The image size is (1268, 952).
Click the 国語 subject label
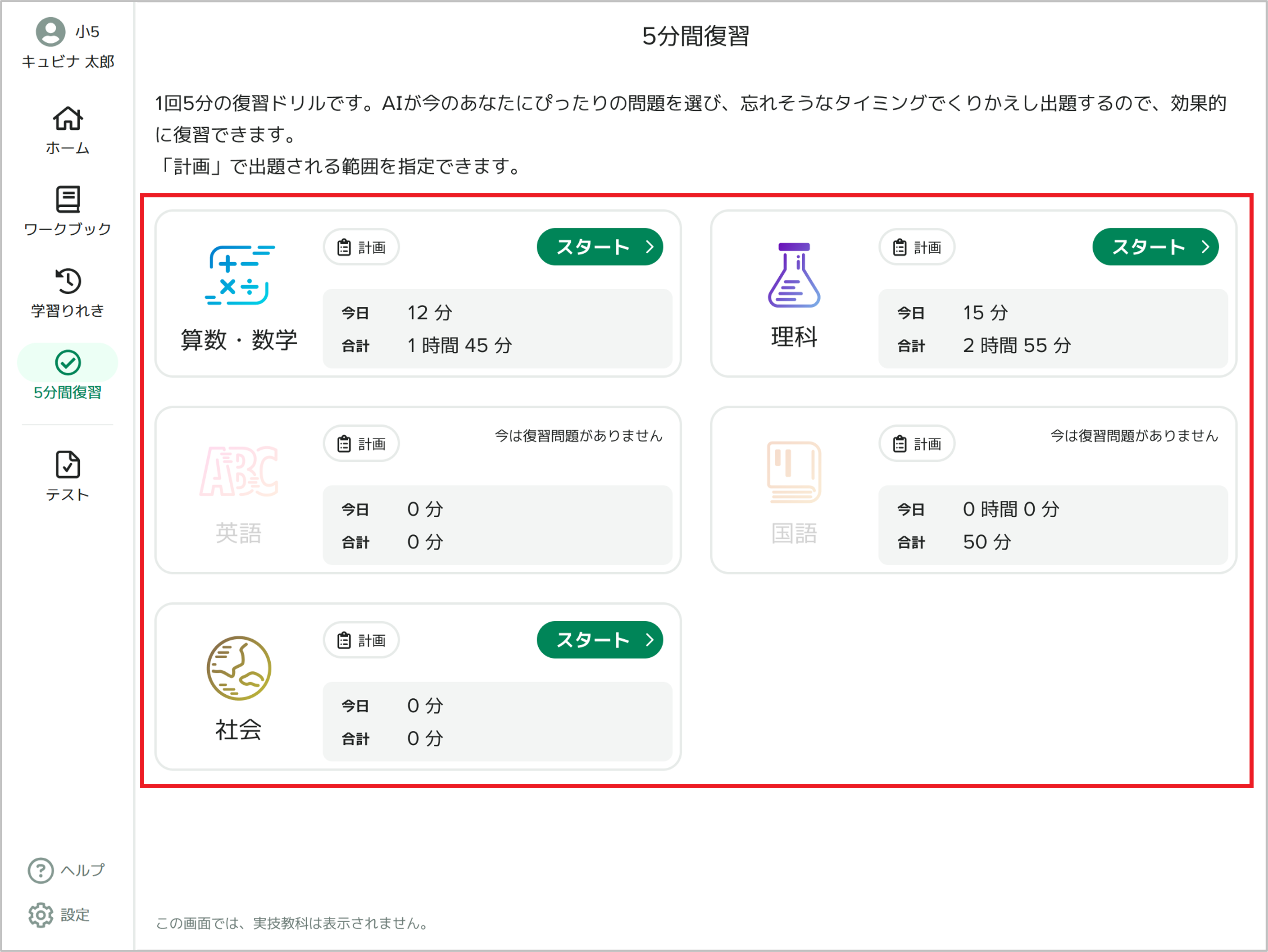tap(794, 533)
